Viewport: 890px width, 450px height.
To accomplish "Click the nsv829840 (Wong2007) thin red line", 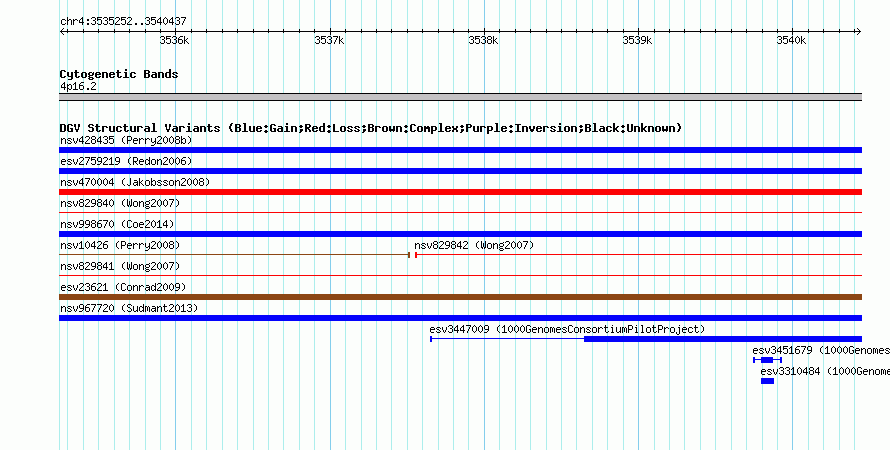I will [x=460, y=213].
